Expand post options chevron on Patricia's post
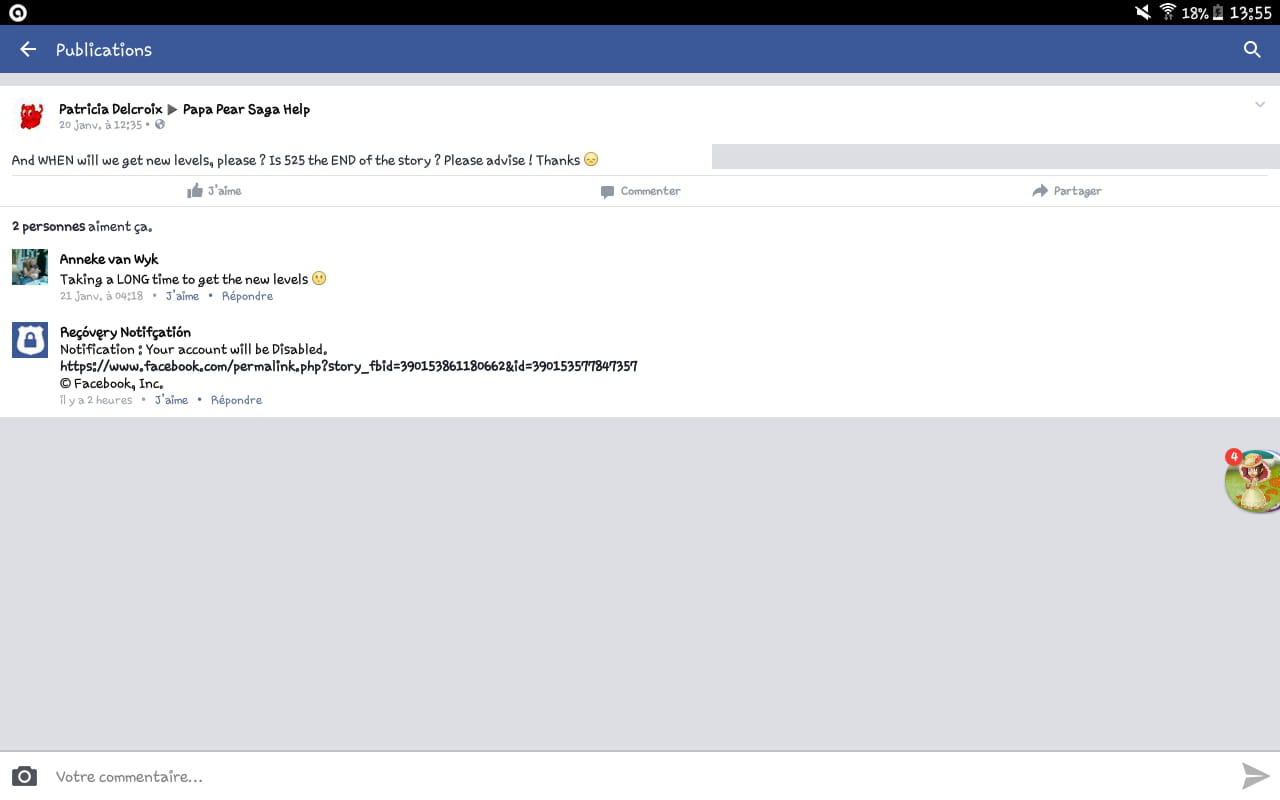This screenshot has height=800, width=1280. (x=1260, y=105)
